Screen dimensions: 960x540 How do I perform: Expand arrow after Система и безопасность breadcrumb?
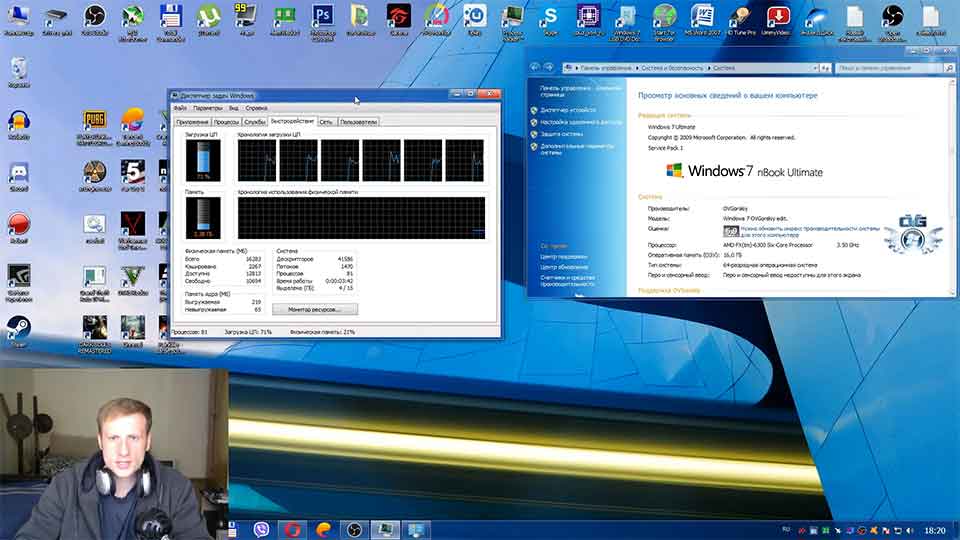pyautogui.click(x=709, y=68)
